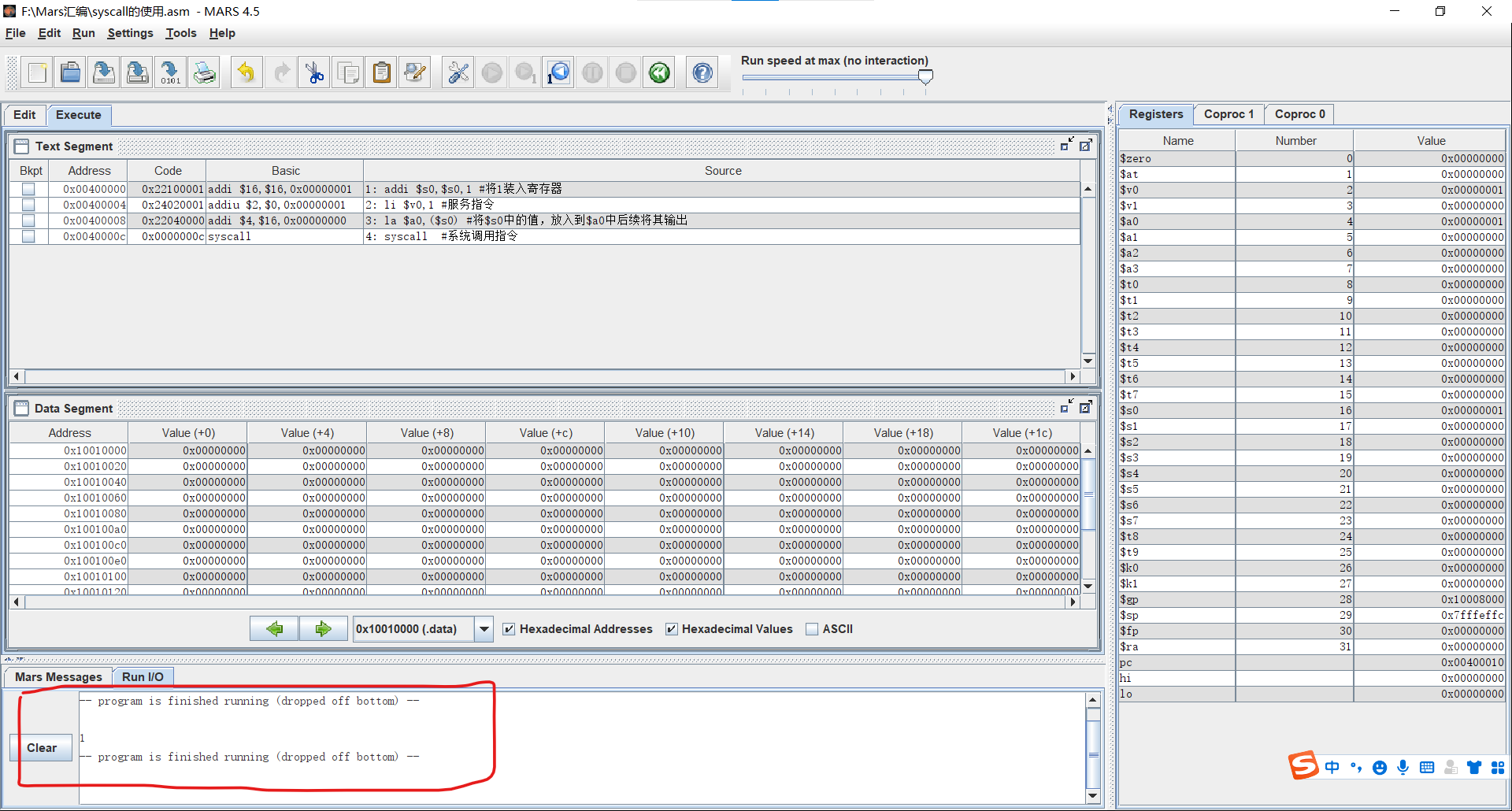The width and height of the screenshot is (1512, 811).
Task: Click the $s0 register row
Action: click(x=1177, y=410)
